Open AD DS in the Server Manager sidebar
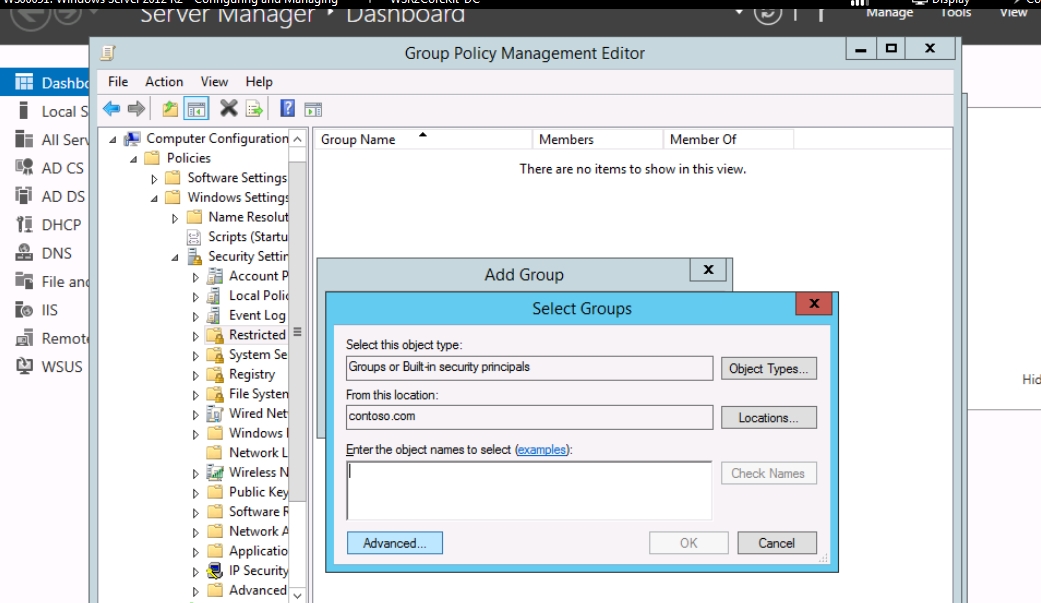The height and width of the screenshot is (603, 1041). pyautogui.click(x=52, y=197)
